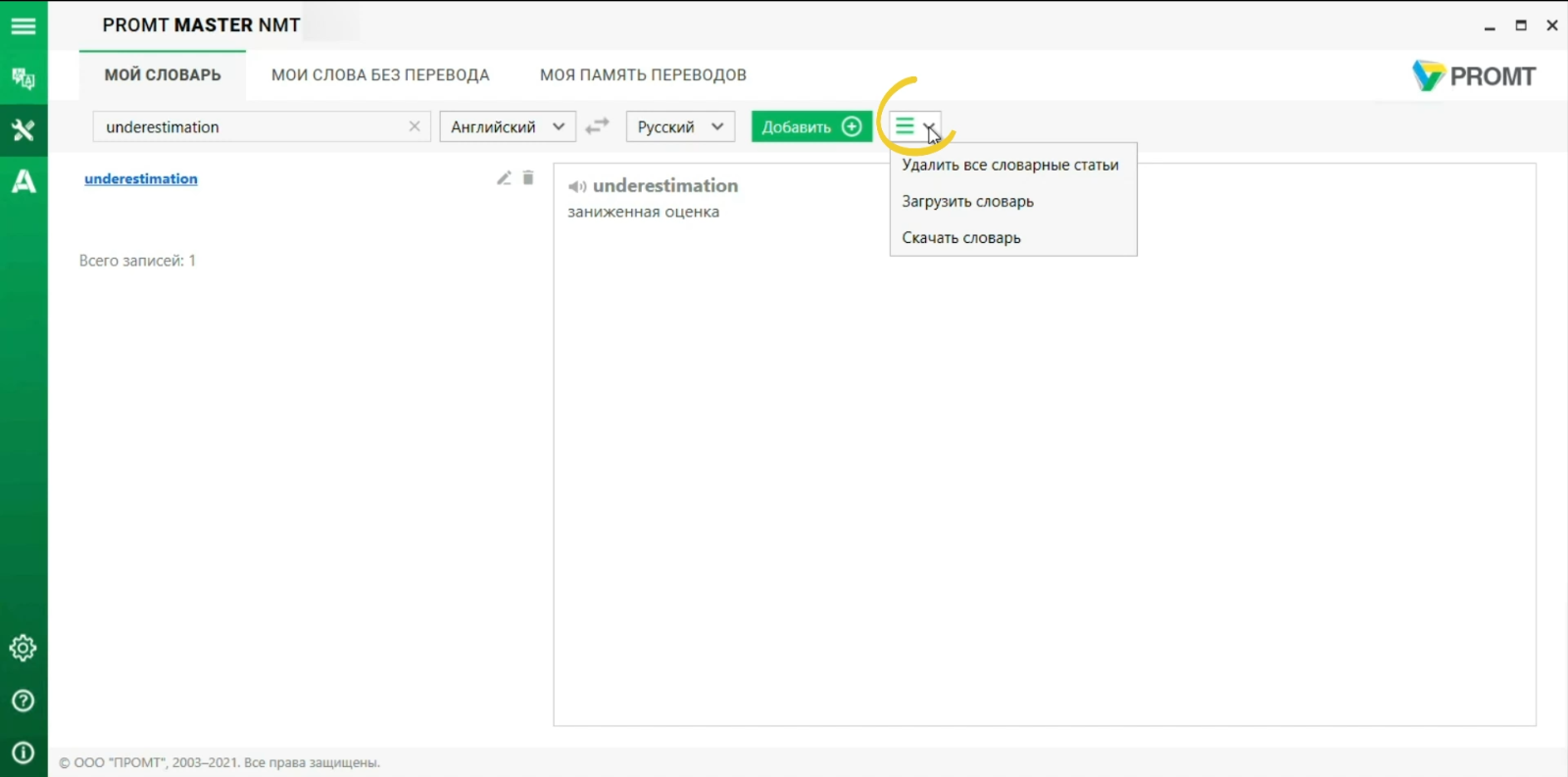Click the Добавить button
Image resolution: width=1568 pixels, height=777 pixels.
pos(811,126)
